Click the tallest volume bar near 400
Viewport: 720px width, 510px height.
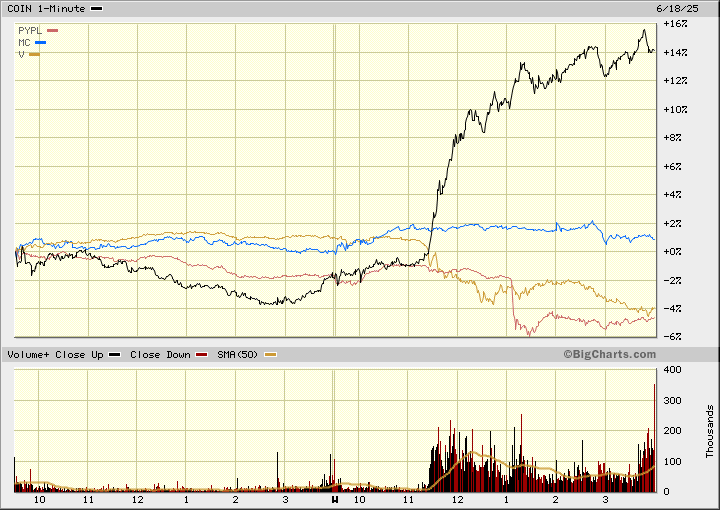pos(654,438)
